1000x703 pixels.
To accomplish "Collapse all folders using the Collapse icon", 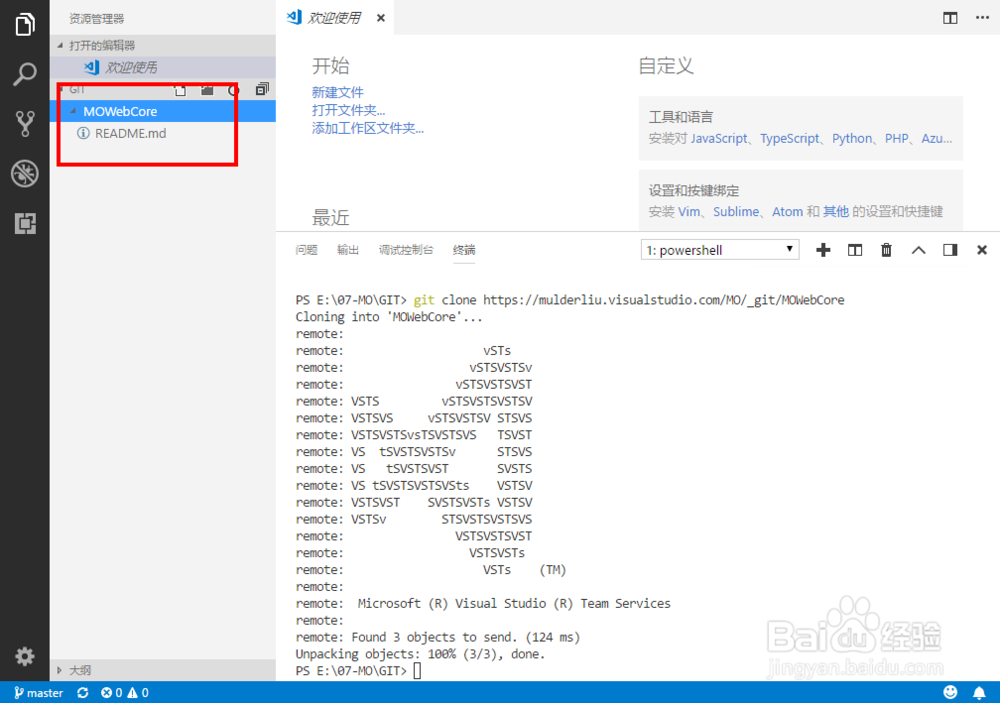I will (260, 89).
